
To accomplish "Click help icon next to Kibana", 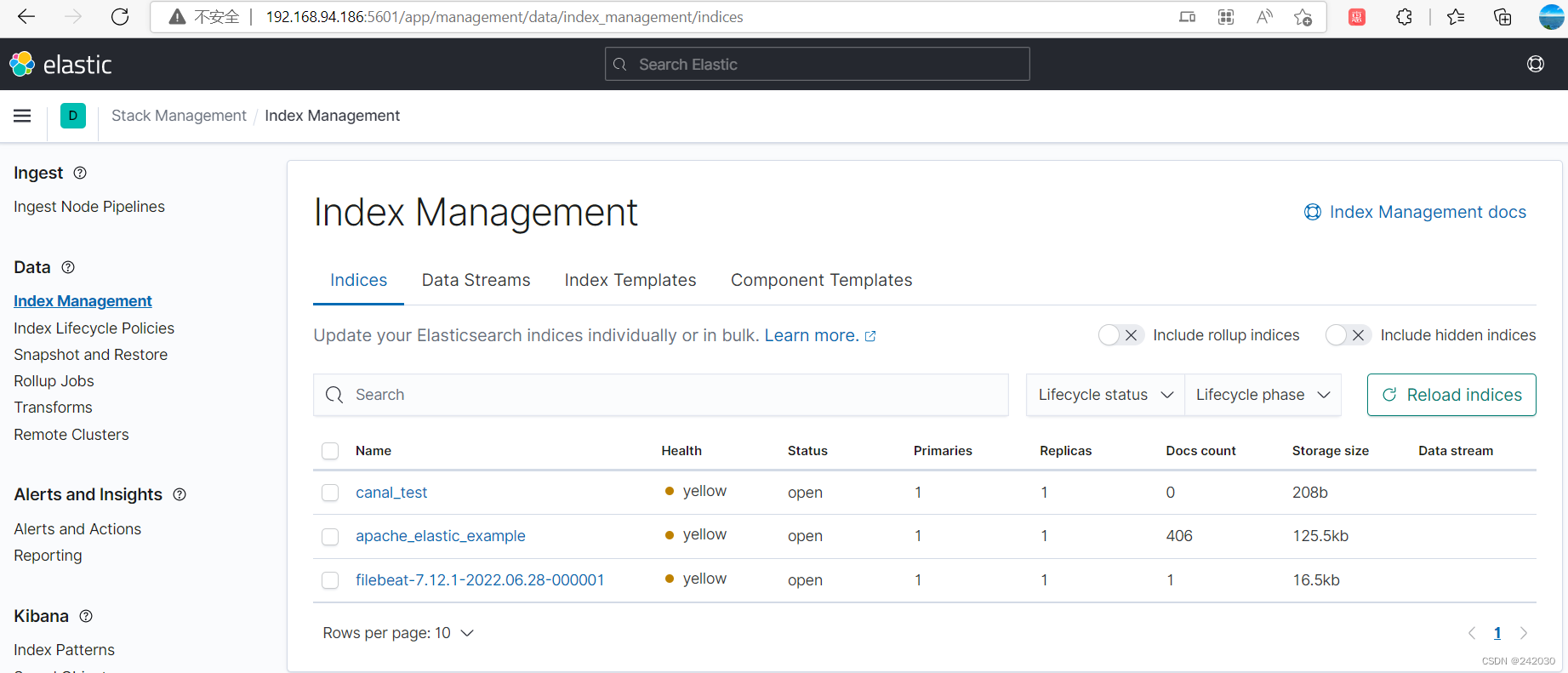I will coord(86,616).
